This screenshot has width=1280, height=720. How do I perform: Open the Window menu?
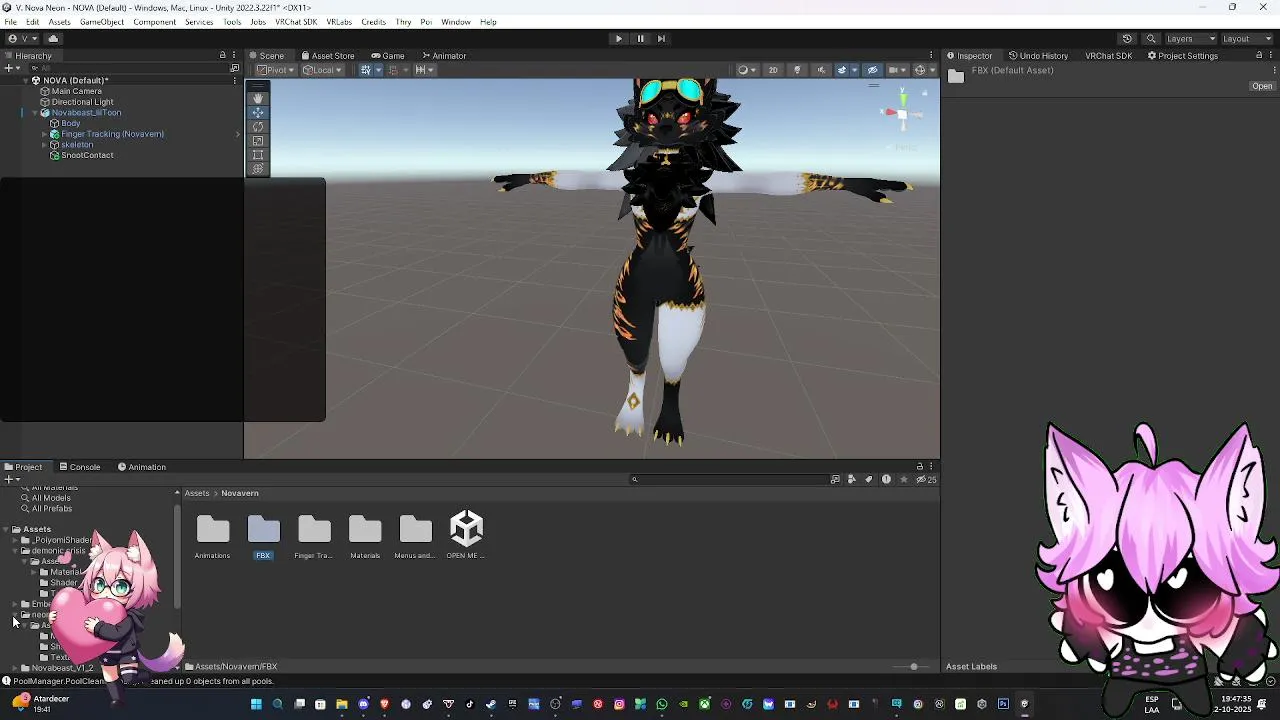click(x=455, y=22)
